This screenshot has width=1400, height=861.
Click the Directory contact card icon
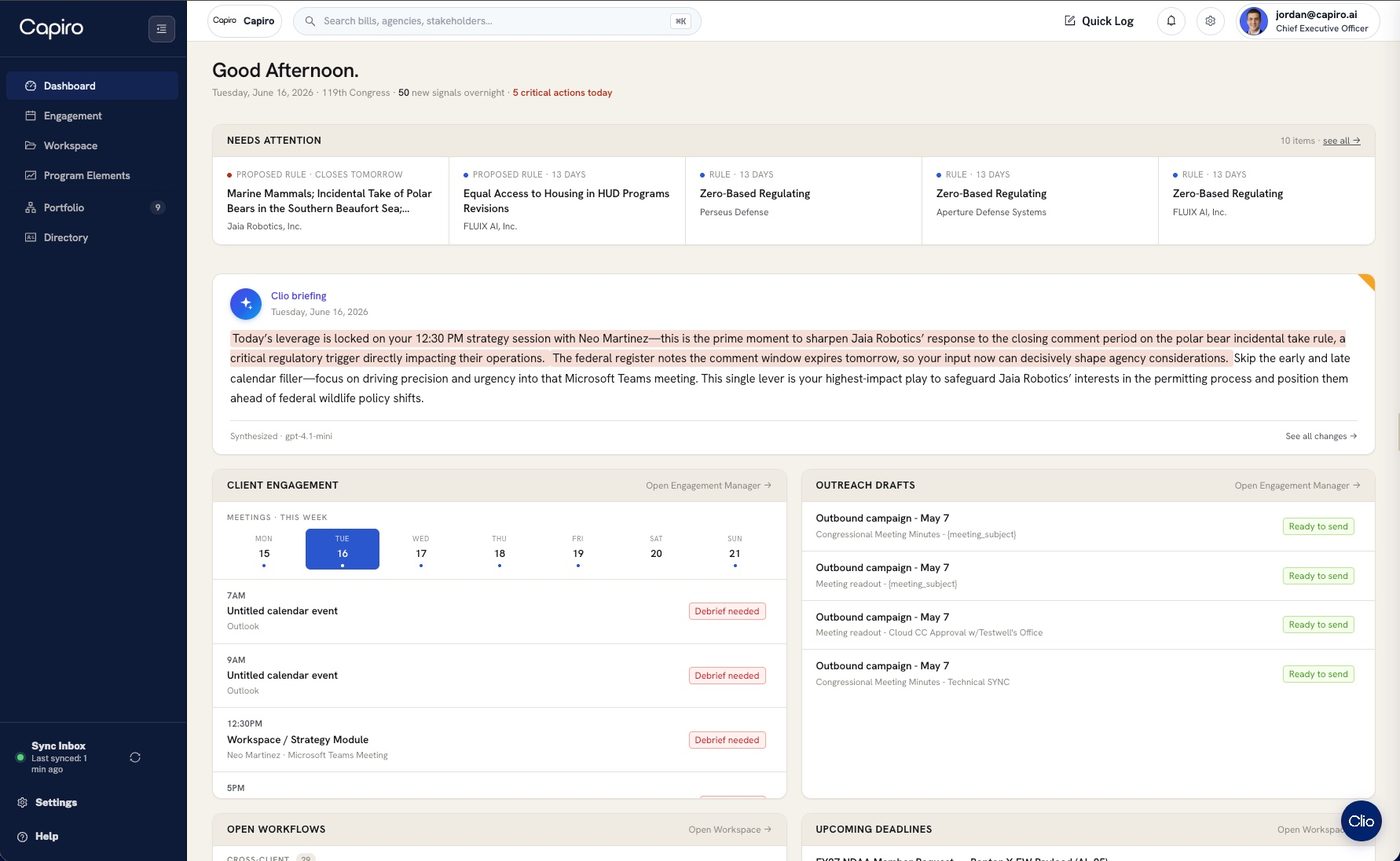(x=31, y=238)
